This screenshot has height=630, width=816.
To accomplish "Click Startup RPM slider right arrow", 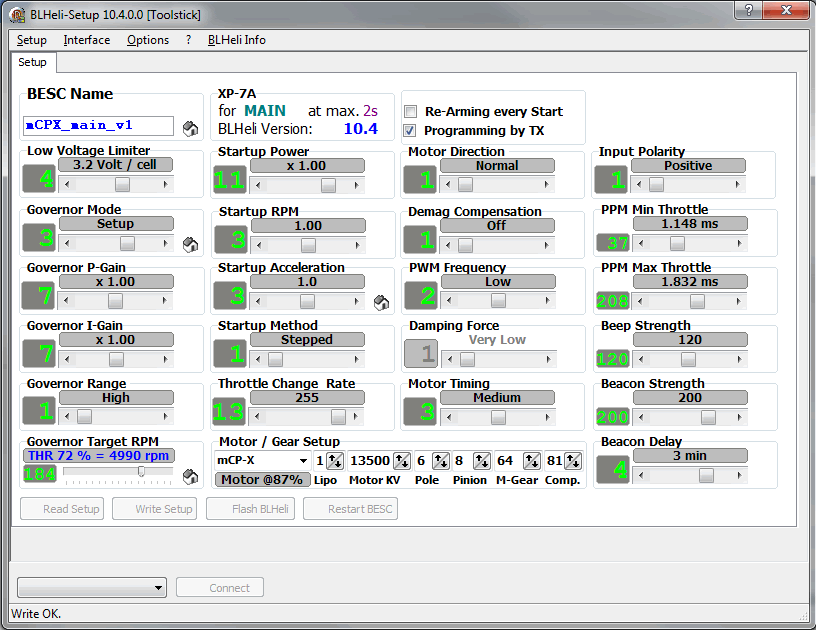I will click(x=357, y=245).
